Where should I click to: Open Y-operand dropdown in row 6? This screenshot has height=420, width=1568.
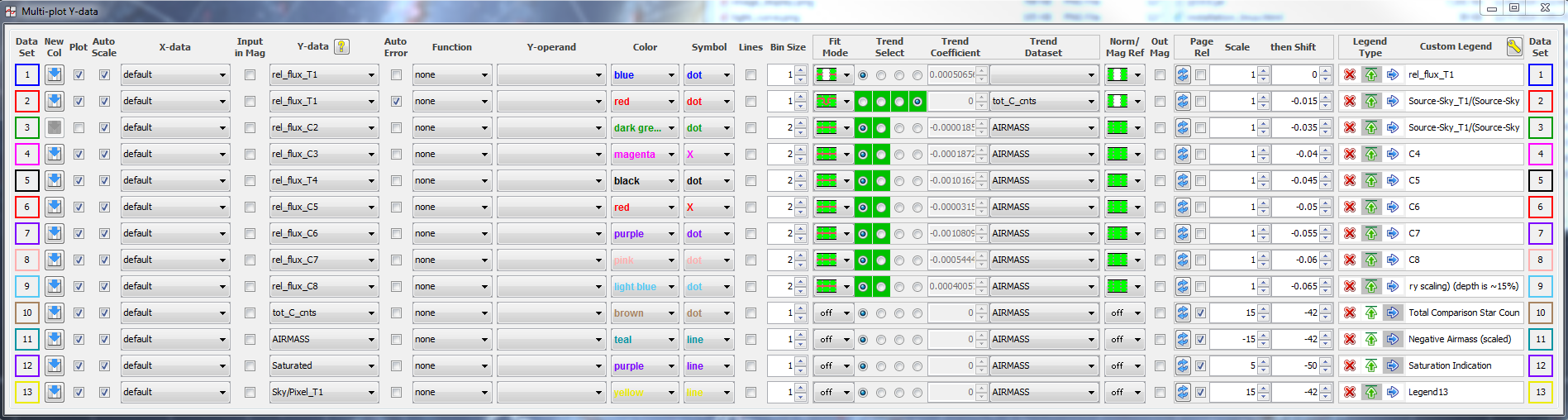click(x=551, y=207)
